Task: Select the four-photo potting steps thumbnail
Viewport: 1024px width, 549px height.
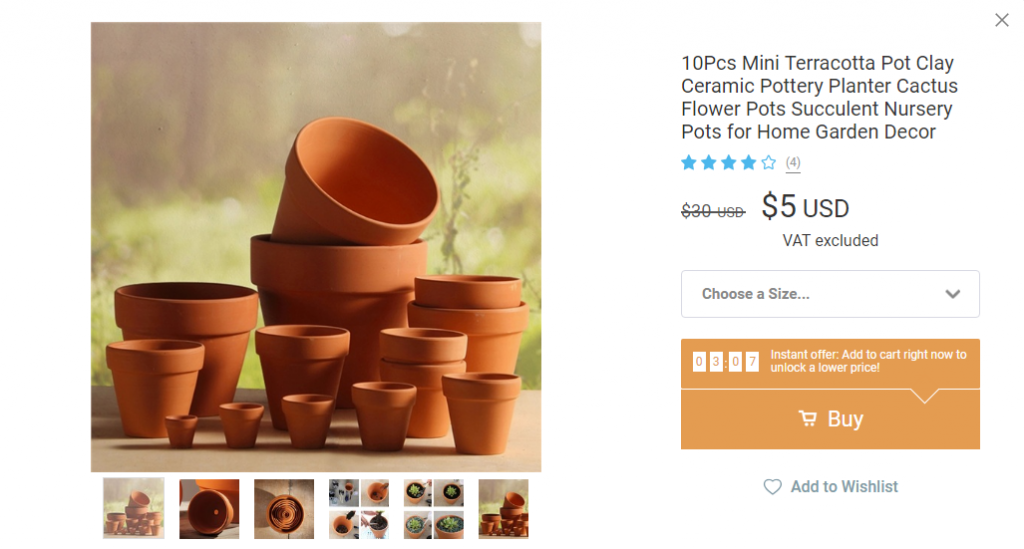Action: click(x=359, y=508)
